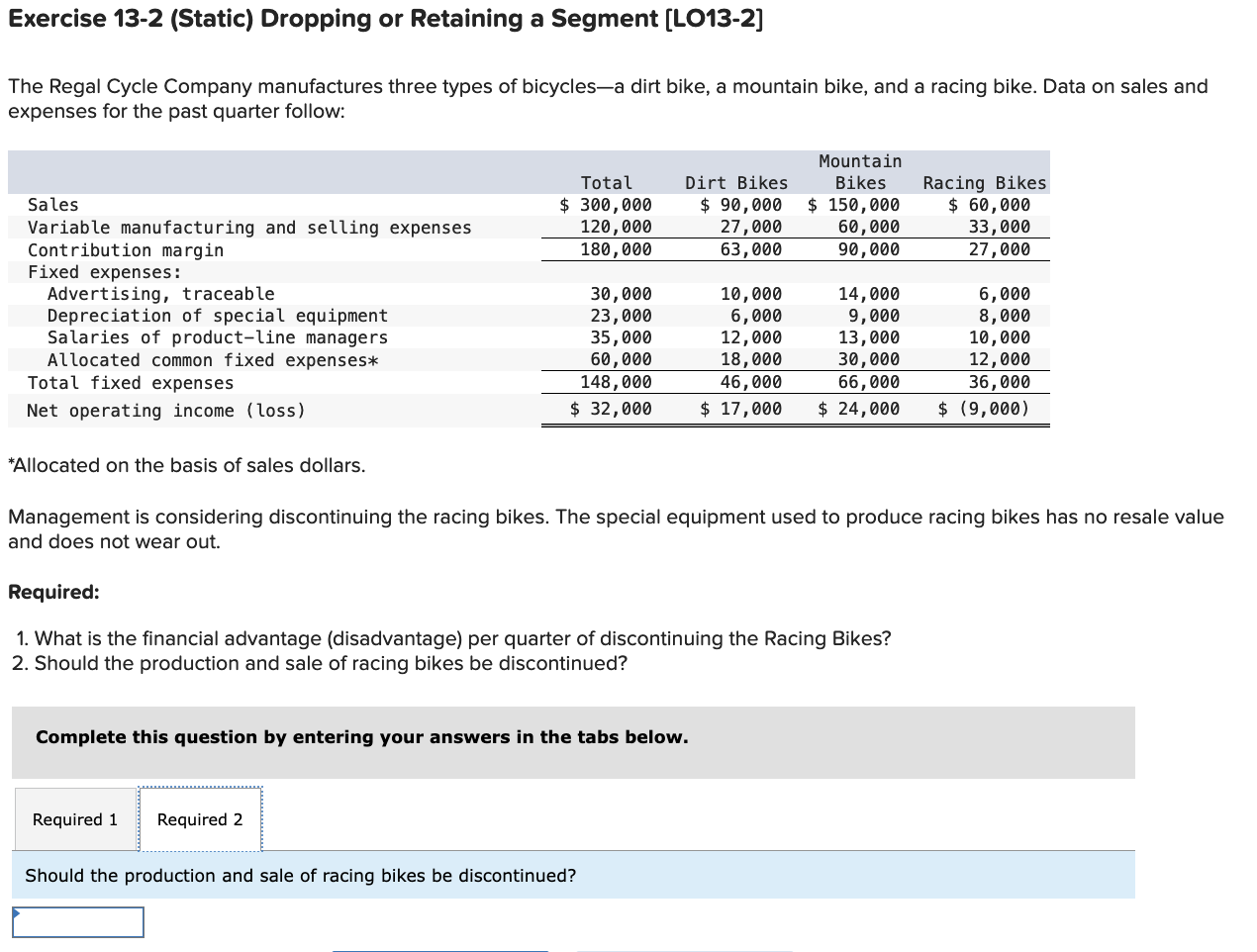Screen dimensions: 1257x952
Task: Switch to the Required 1 tab
Action: pyautogui.click(x=74, y=818)
